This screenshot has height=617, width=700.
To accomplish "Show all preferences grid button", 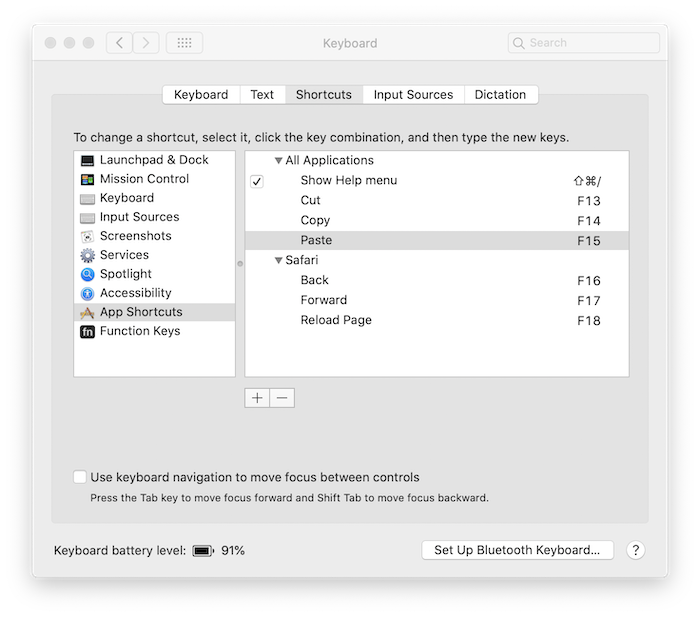I will pyautogui.click(x=184, y=43).
